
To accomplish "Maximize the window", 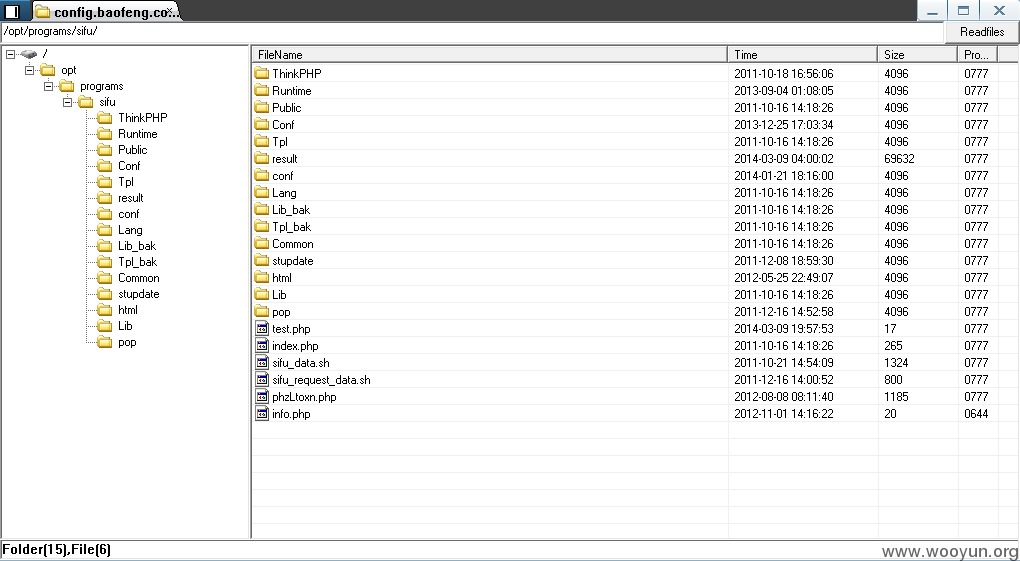I will pyautogui.click(x=964, y=10).
